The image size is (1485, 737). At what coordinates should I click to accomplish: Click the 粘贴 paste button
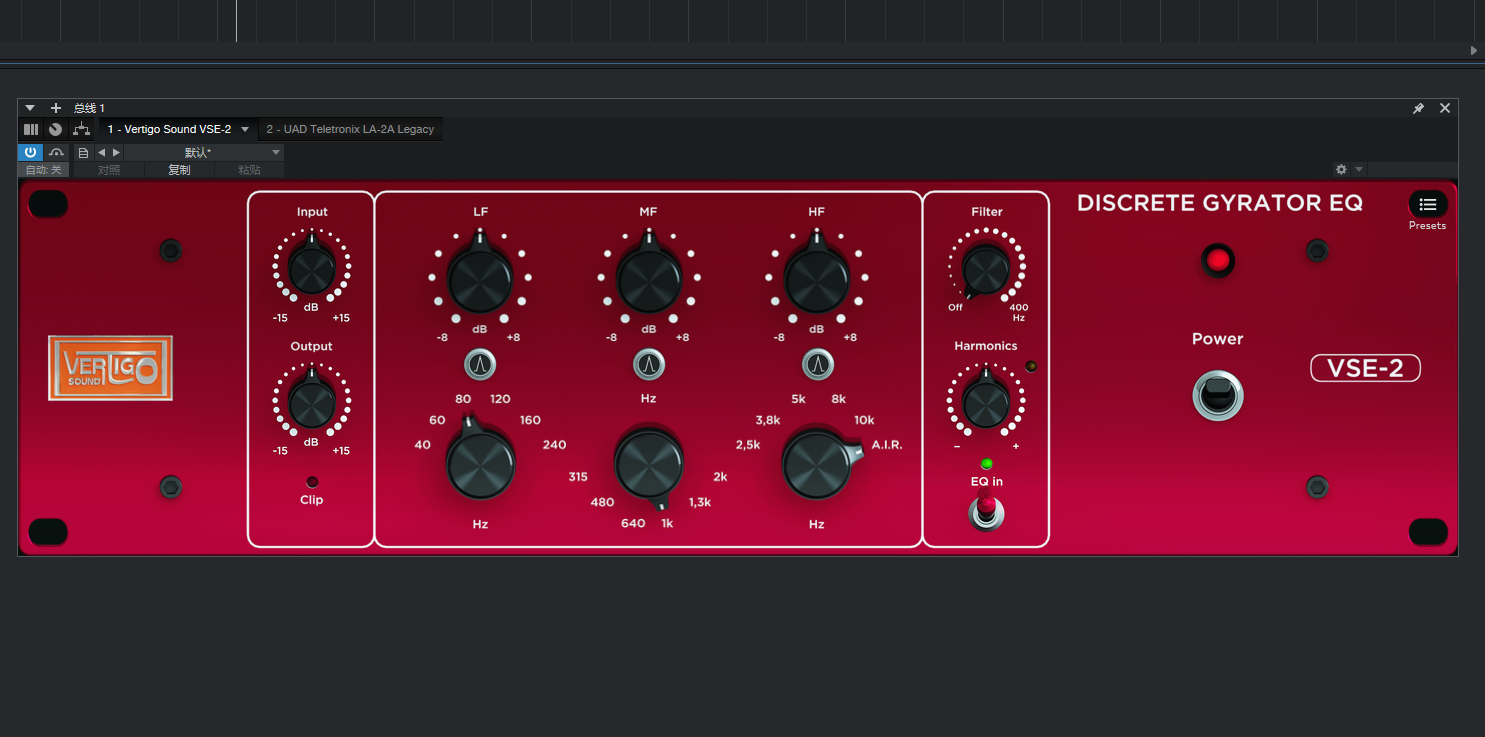pos(250,170)
